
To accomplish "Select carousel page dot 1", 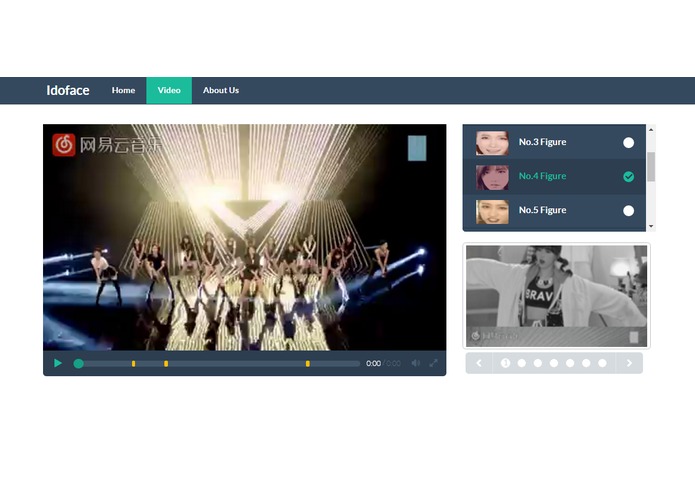I will point(505,363).
